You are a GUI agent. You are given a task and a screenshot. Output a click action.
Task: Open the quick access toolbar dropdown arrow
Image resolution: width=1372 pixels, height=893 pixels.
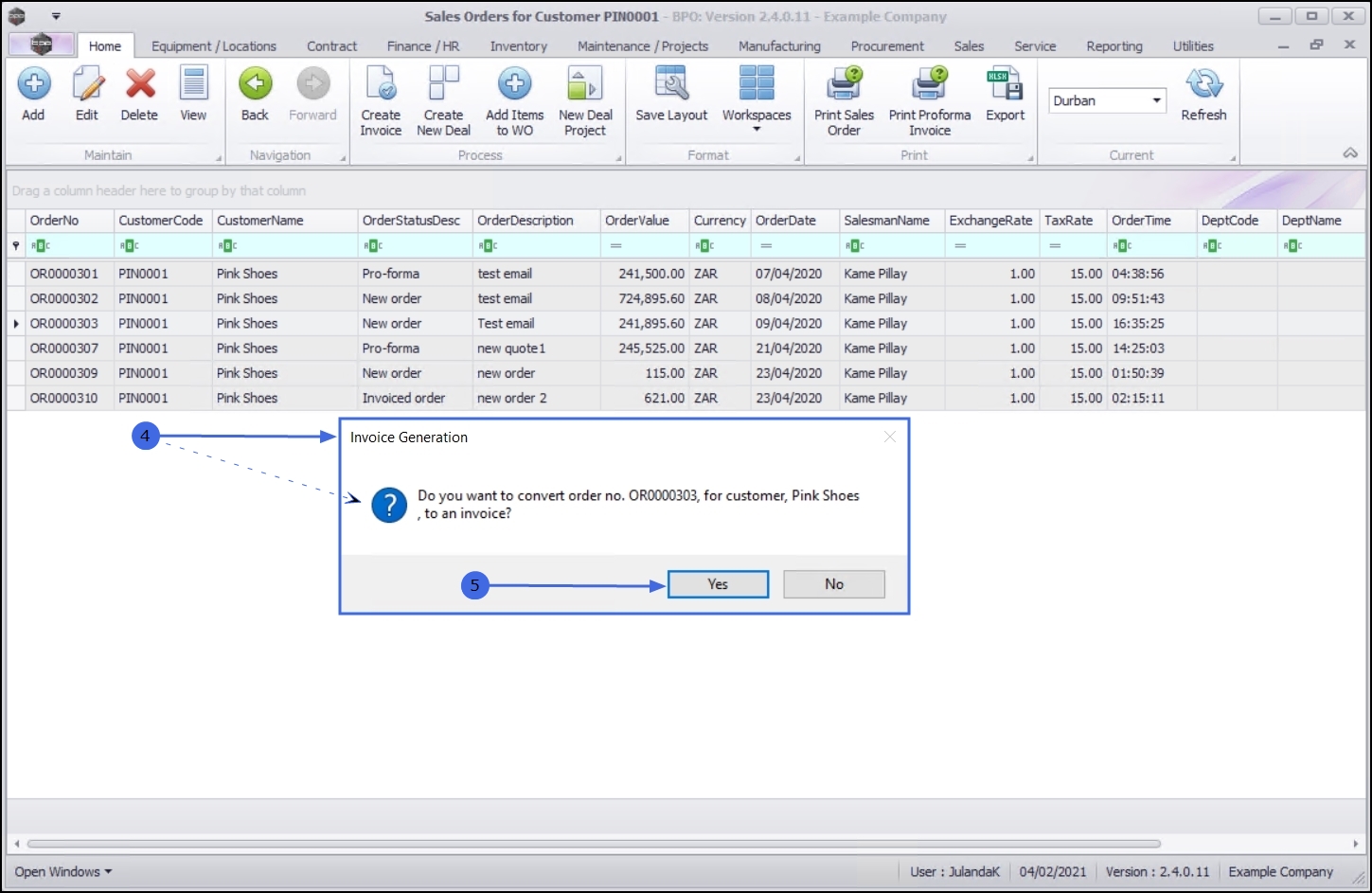(x=56, y=17)
